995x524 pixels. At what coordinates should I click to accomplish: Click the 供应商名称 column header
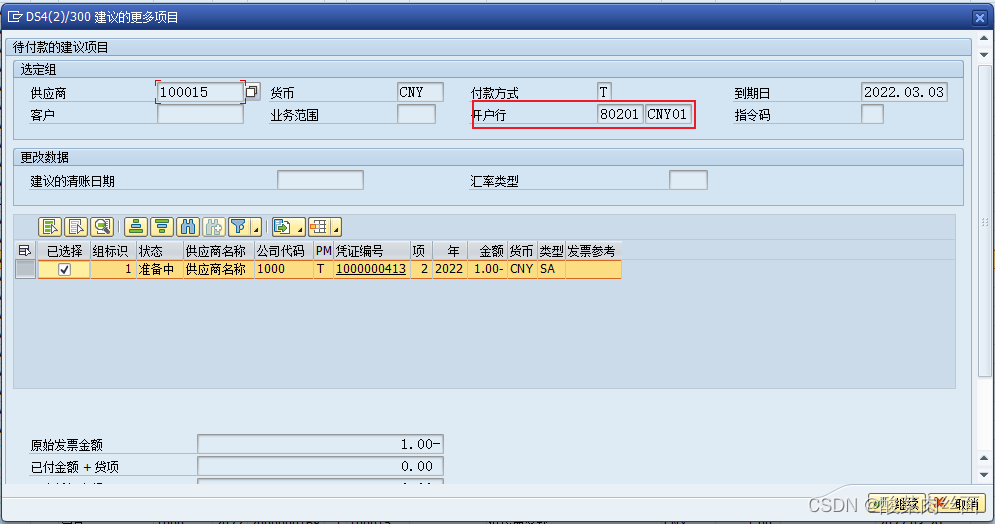pyautogui.click(x=219, y=251)
